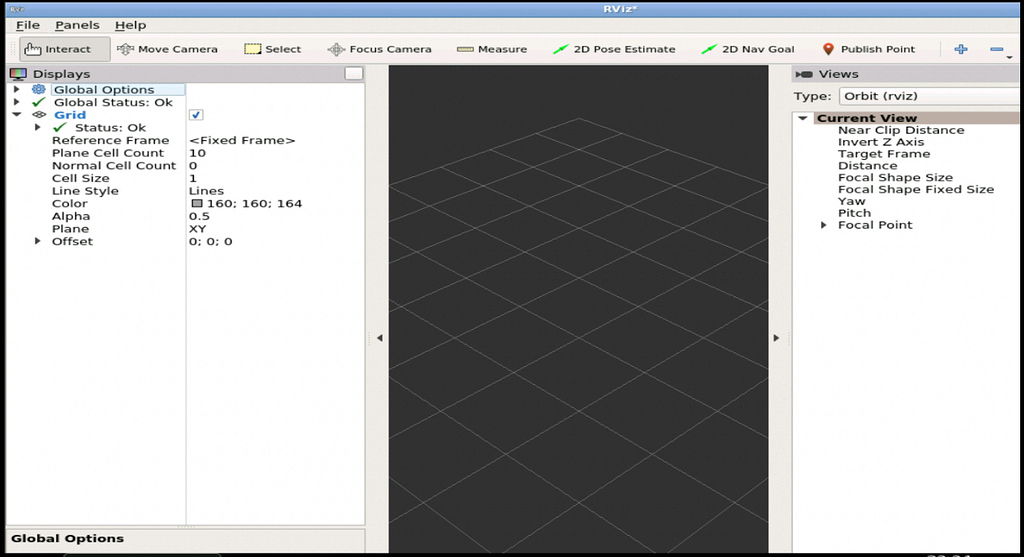
Task: Click the Displays panel float button
Action: point(353,74)
